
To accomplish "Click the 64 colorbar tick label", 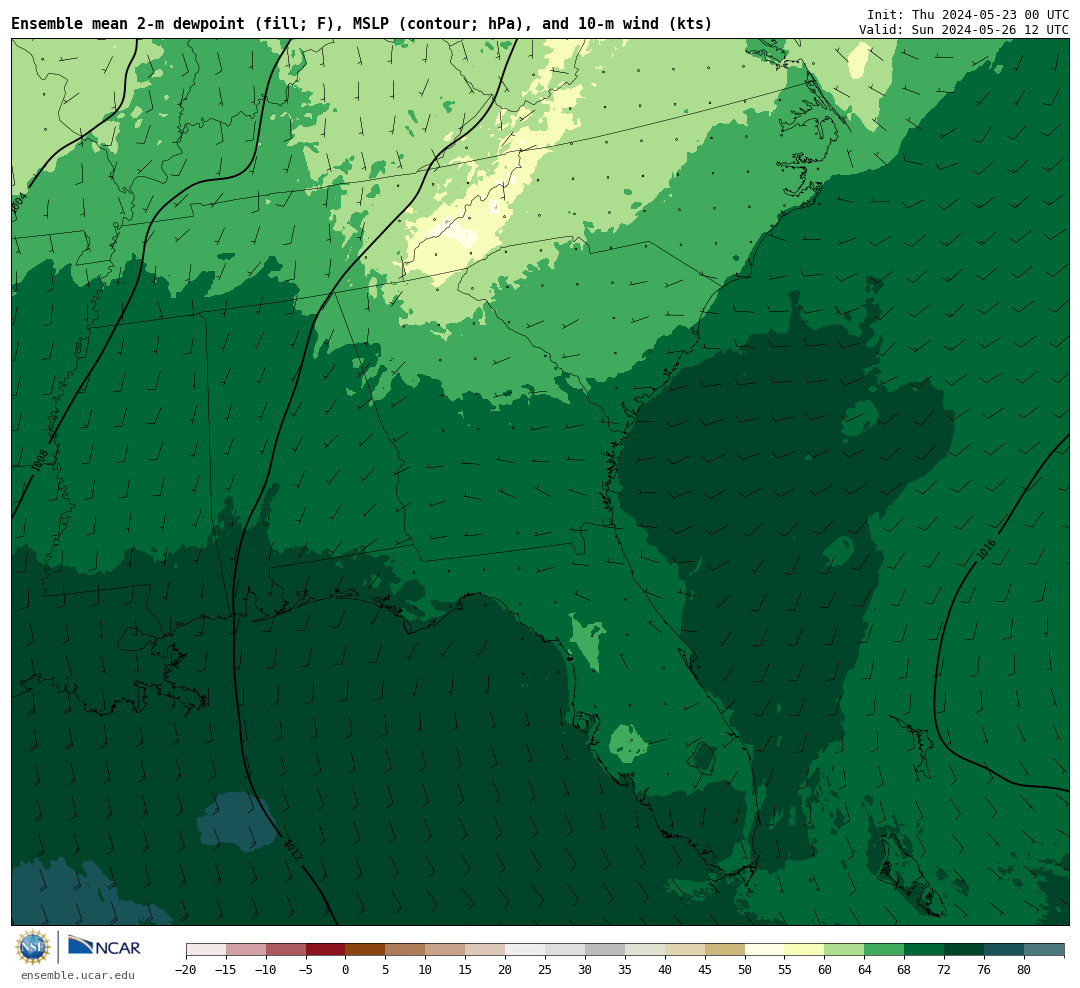I will pyautogui.click(x=864, y=970).
